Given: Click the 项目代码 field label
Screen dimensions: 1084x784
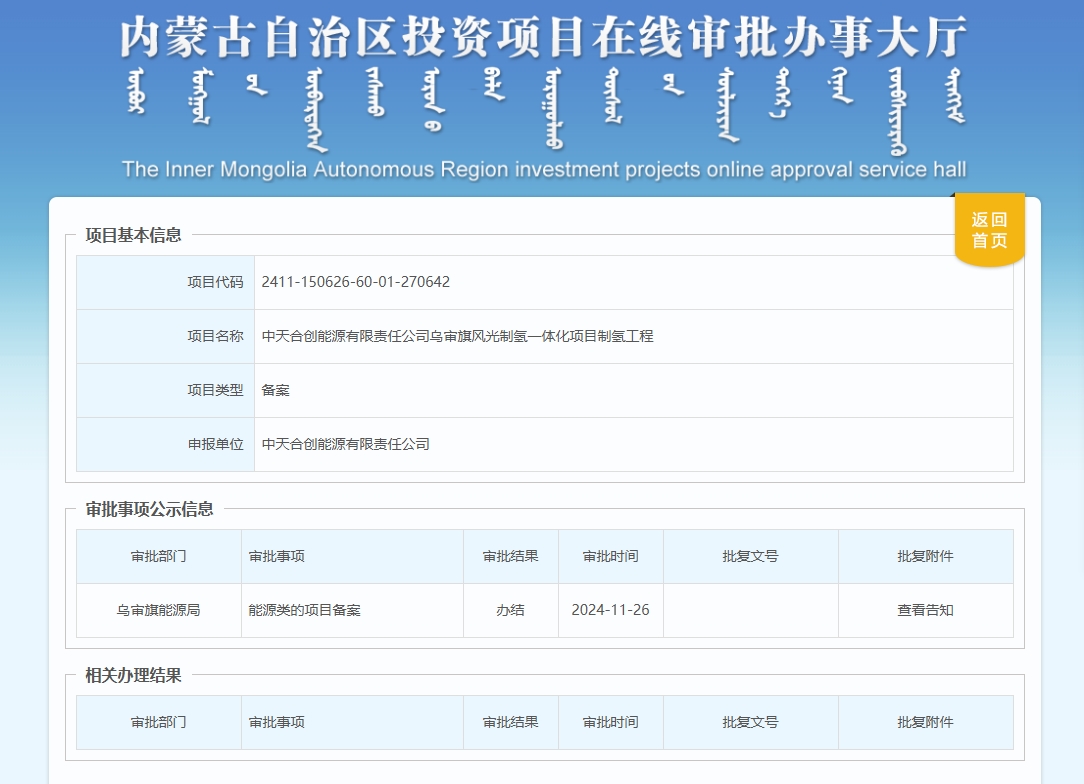Looking at the screenshot, I should click(215, 282).
